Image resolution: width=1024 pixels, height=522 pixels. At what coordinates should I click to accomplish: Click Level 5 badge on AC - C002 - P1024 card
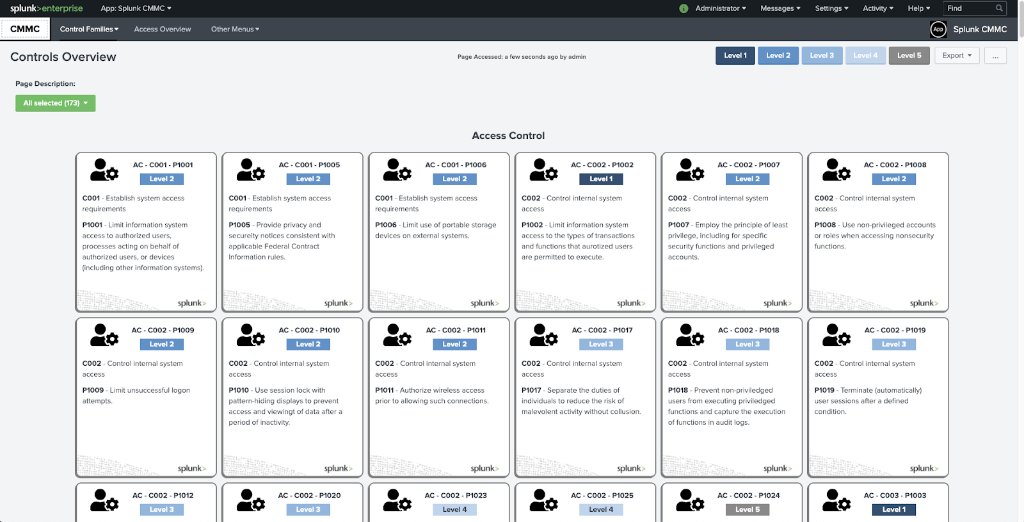pyautogui.click(x=747, y=510)
